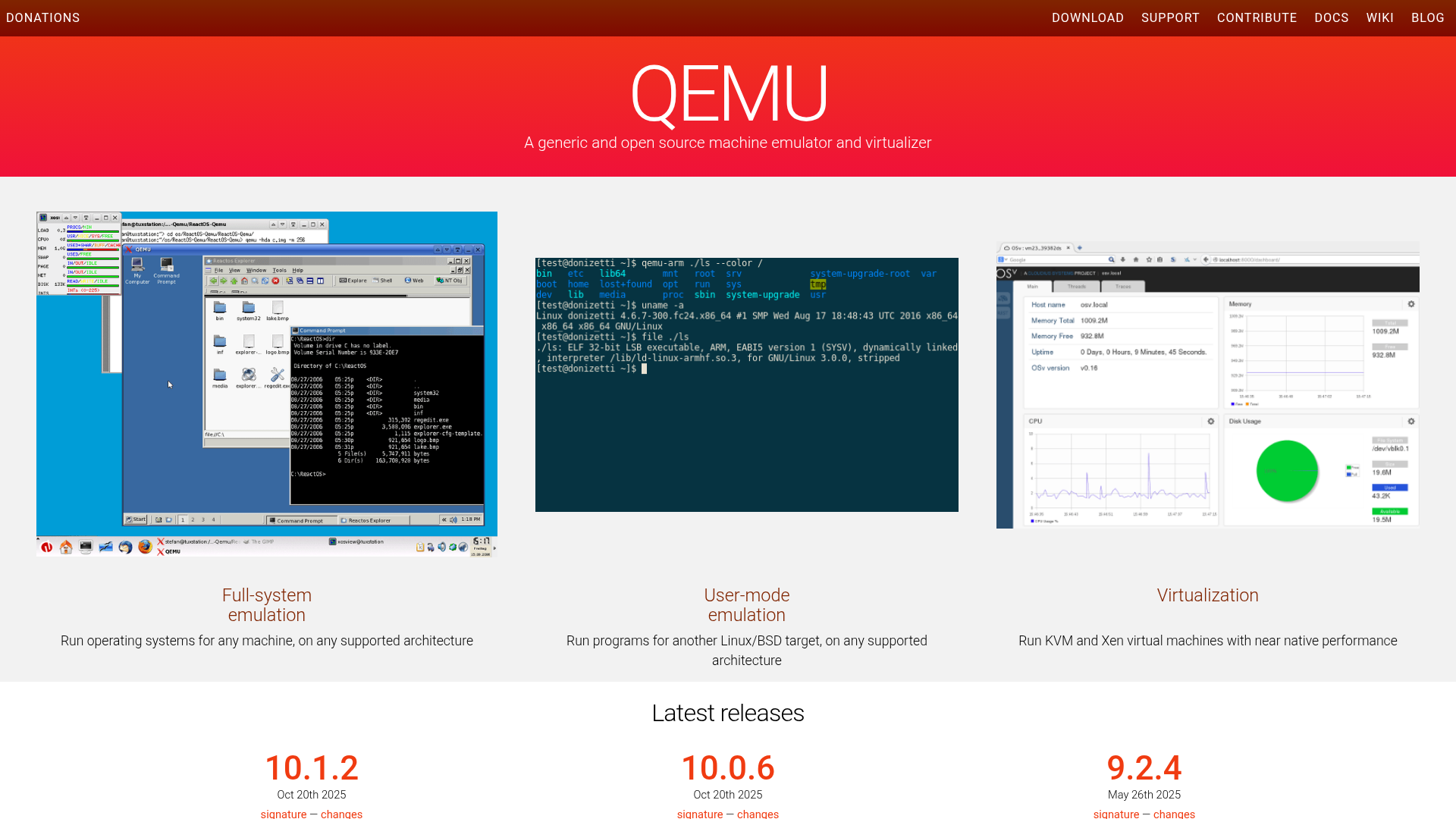Toggle the Free legend entry on the Disk Usage chart
This screenshot has height=819, width=1456.
[1356, 467]
